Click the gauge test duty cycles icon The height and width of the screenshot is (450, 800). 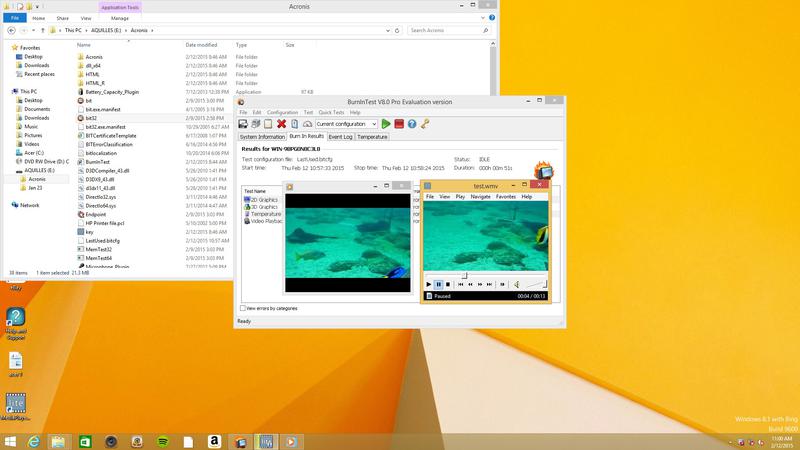[x=307, y=124]
